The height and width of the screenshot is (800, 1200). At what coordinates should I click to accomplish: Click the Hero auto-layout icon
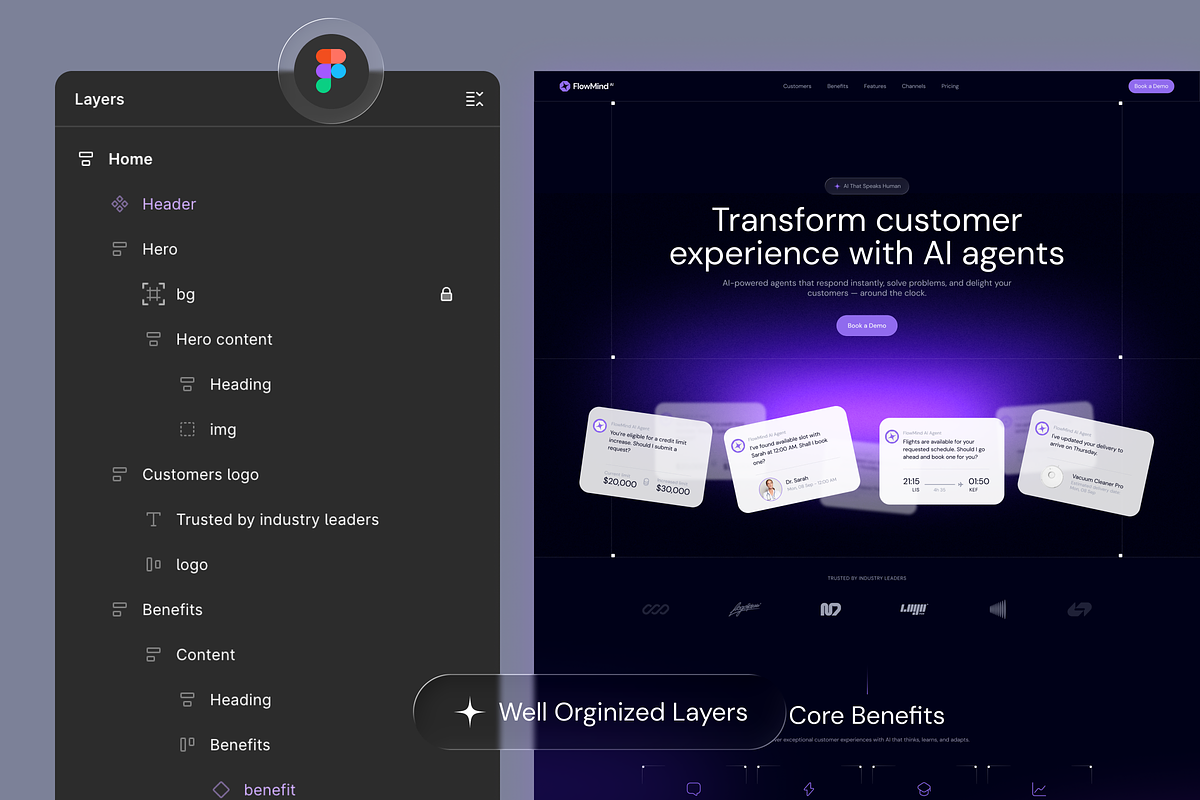[120, 249]
